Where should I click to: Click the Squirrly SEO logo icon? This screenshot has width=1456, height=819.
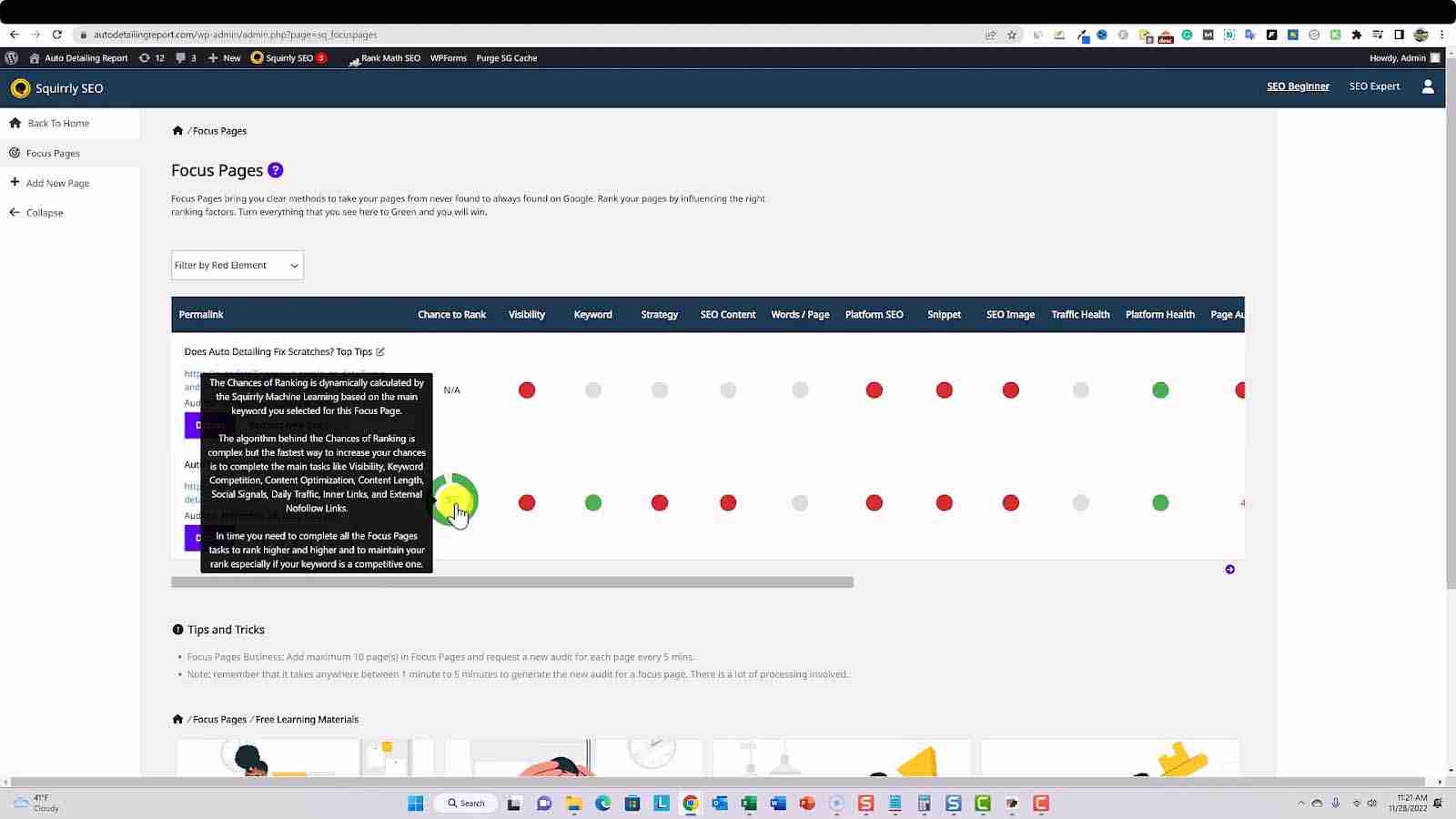point(20,88)
